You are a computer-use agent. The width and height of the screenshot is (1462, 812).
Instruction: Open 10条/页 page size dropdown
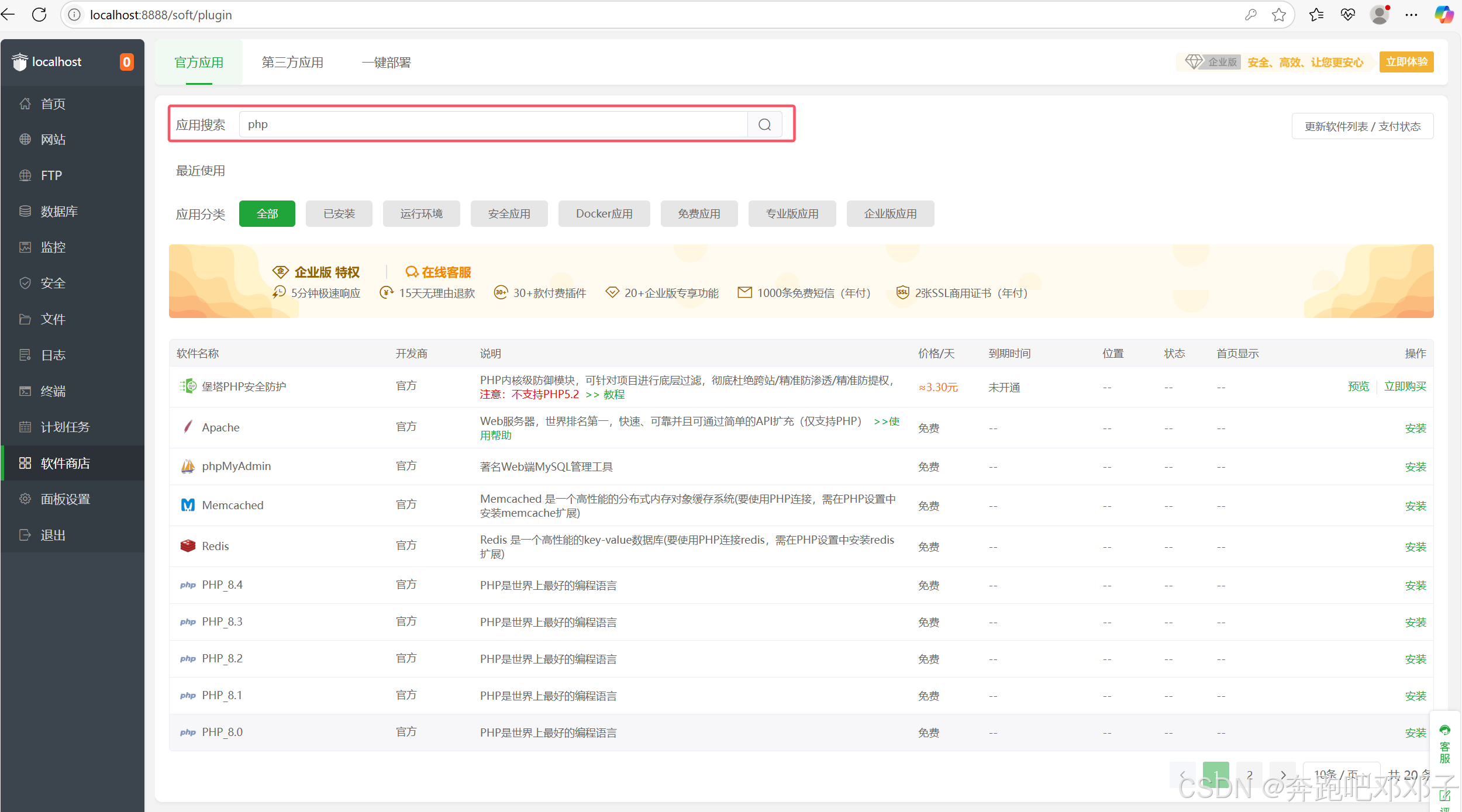[1342, 775]
